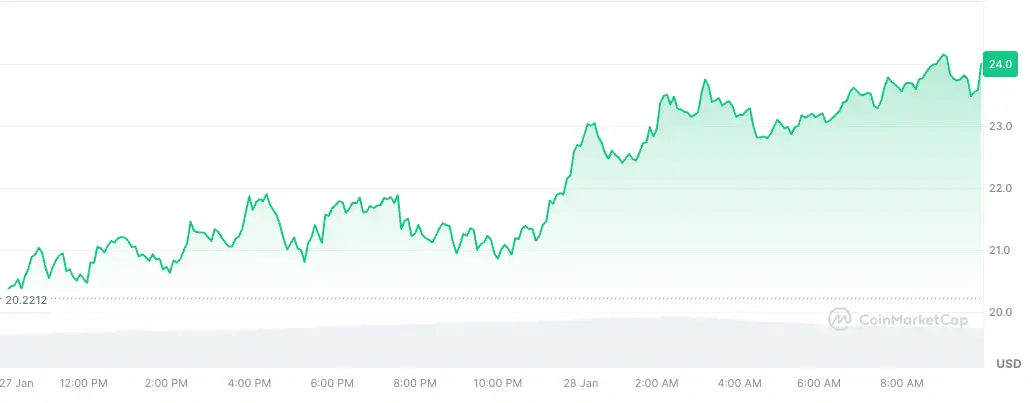
Task: Click the 2:00 AM time marker
Action: point(657,382)
